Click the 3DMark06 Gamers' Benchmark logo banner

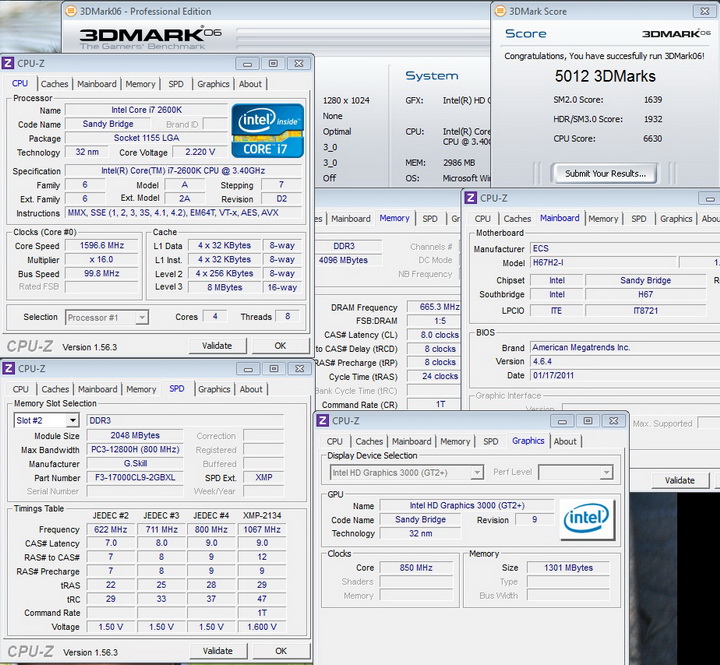150,38
